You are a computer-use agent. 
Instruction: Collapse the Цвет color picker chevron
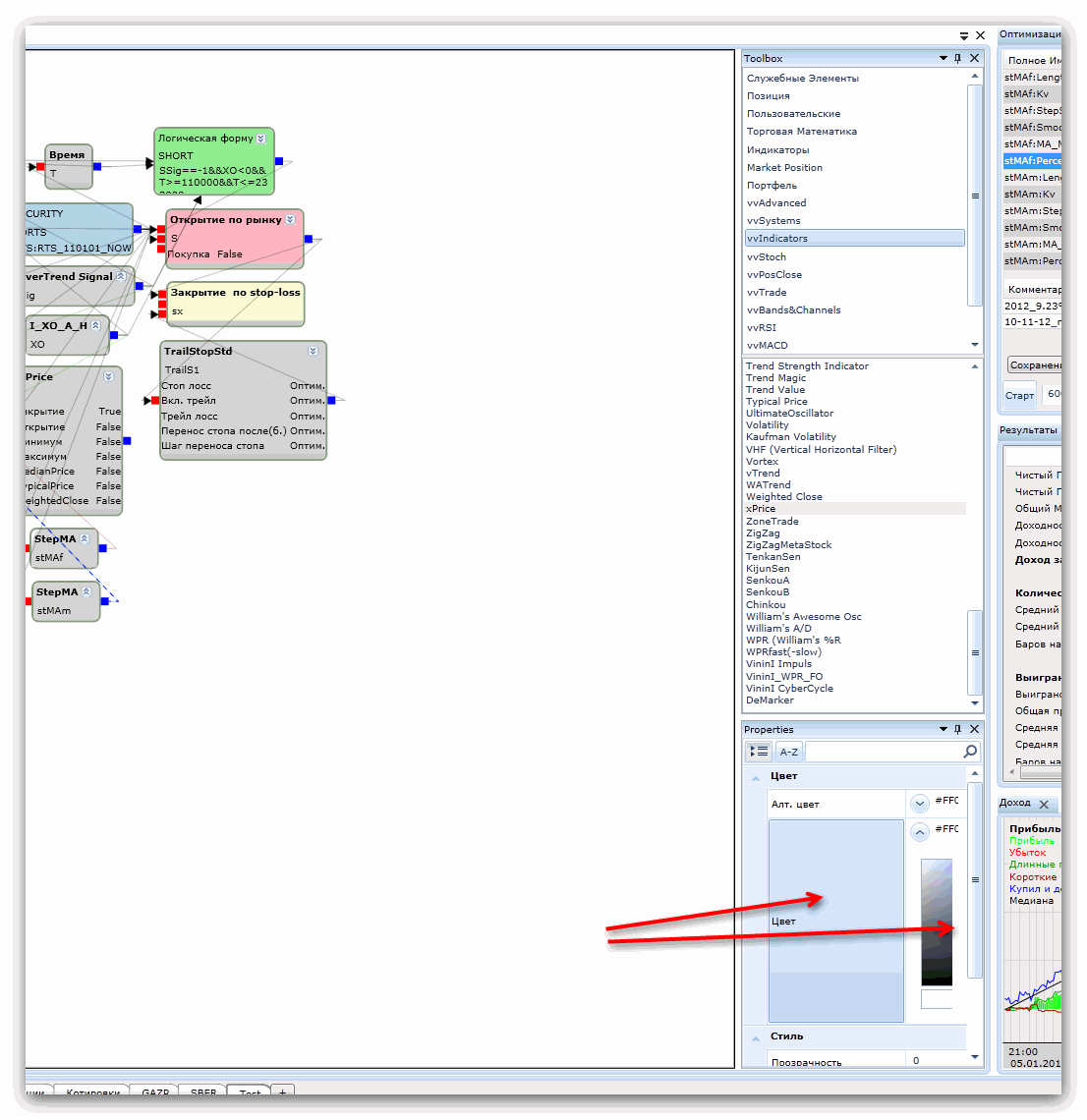pyautogui.click(x=920, y=832)
